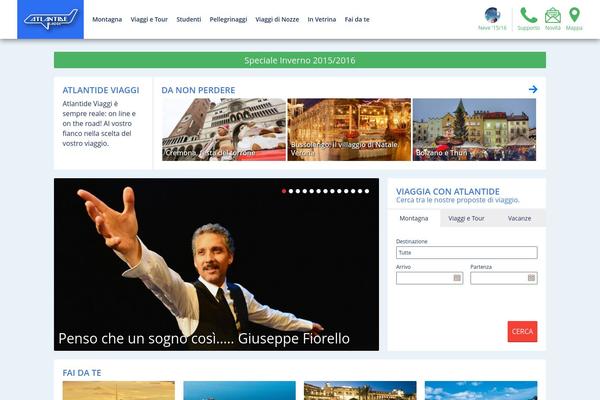600x400 pixels.
Task: Open the Neve '15/16 globe icon
Action: point(492,15)
